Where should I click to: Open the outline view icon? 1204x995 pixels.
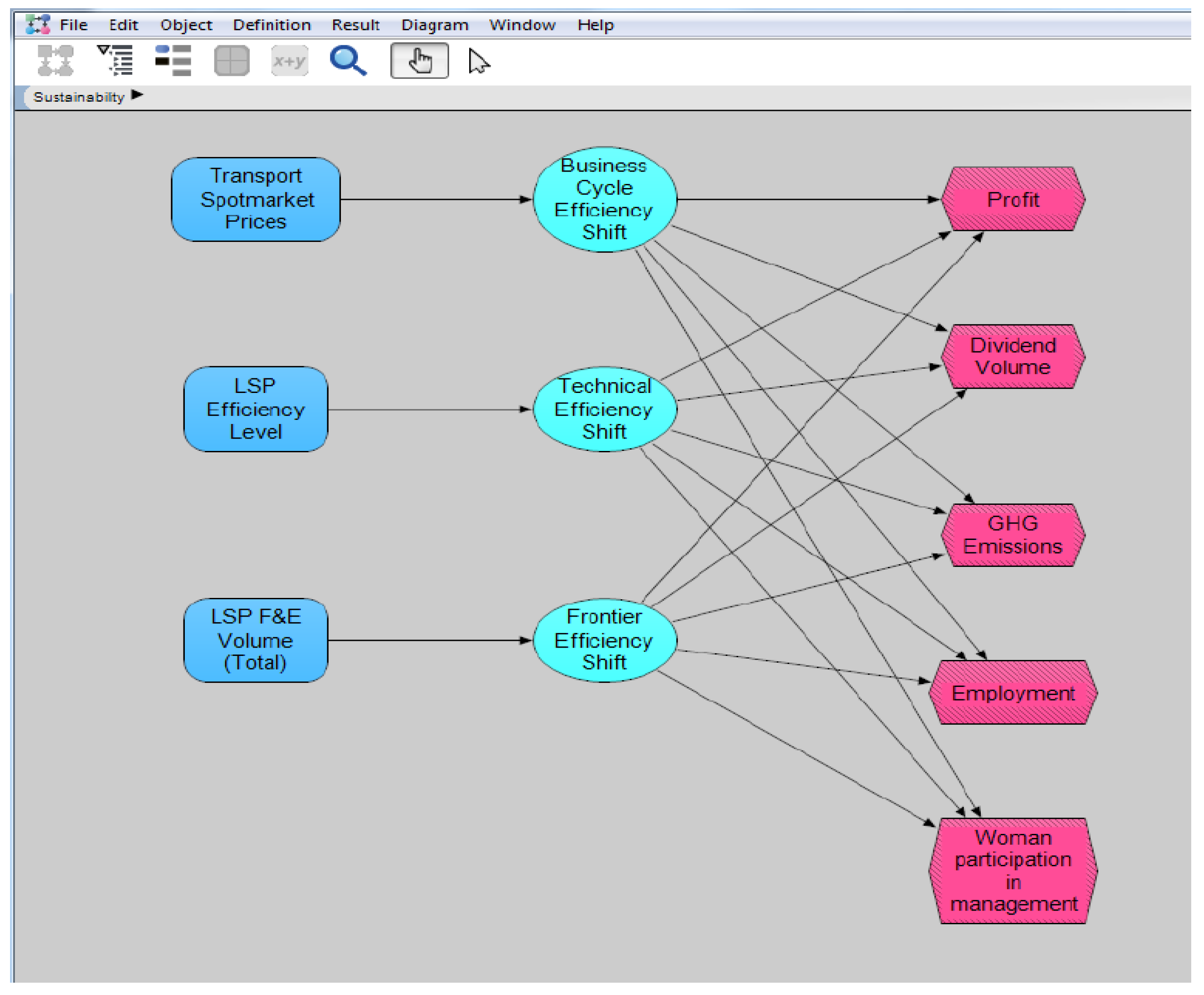(115, 60)
